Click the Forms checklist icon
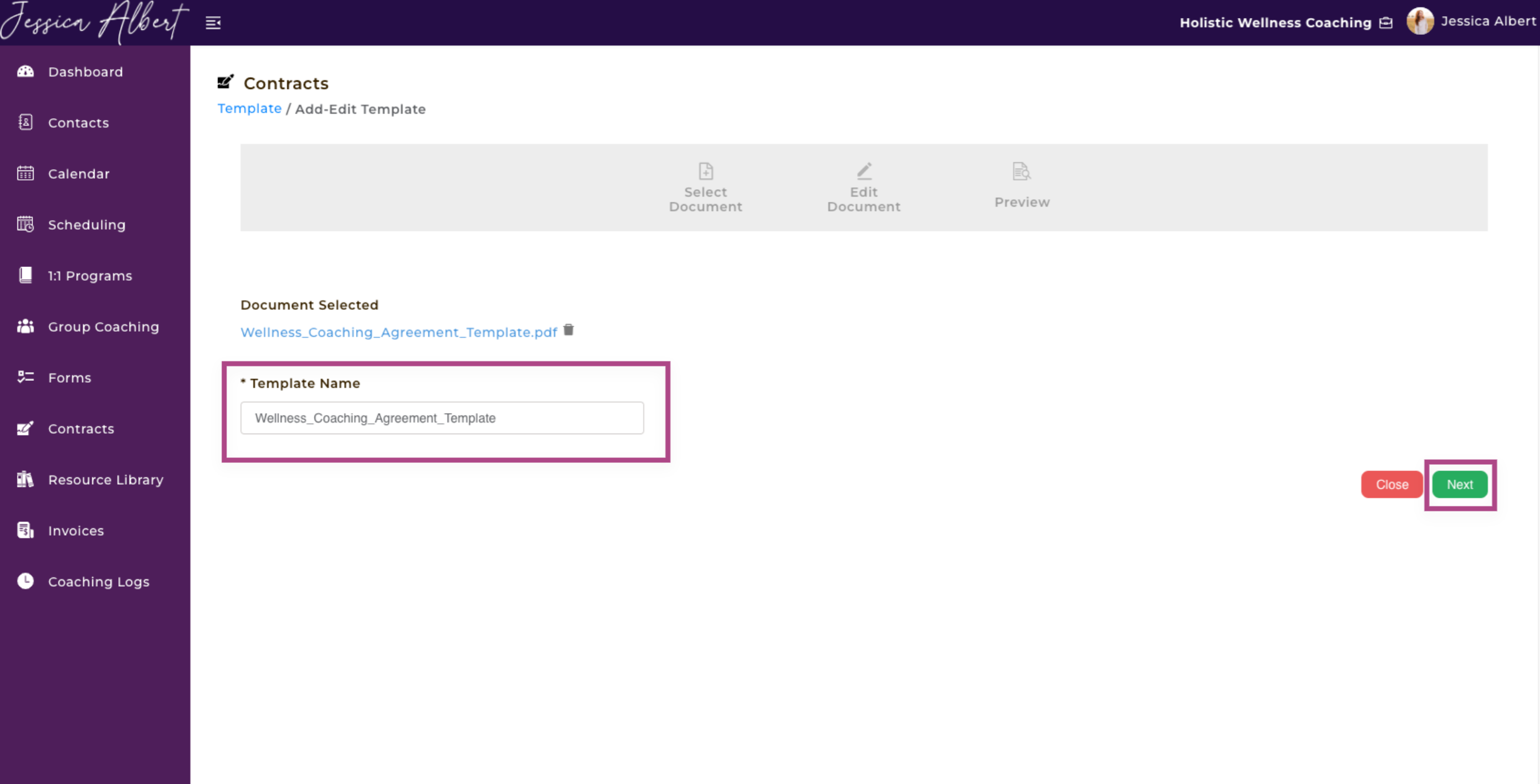 coord(26,377)
